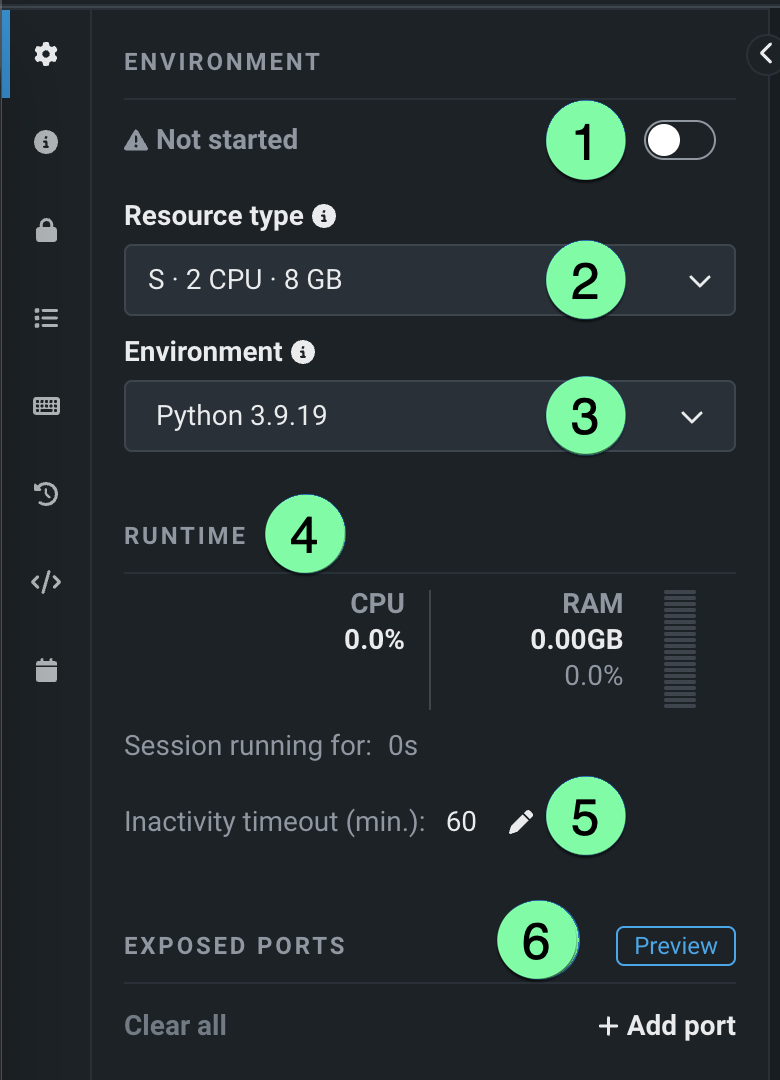Open the Python 3.9.19 environment dropdown
780x1080 pixels.
click(x=429, y=416)
